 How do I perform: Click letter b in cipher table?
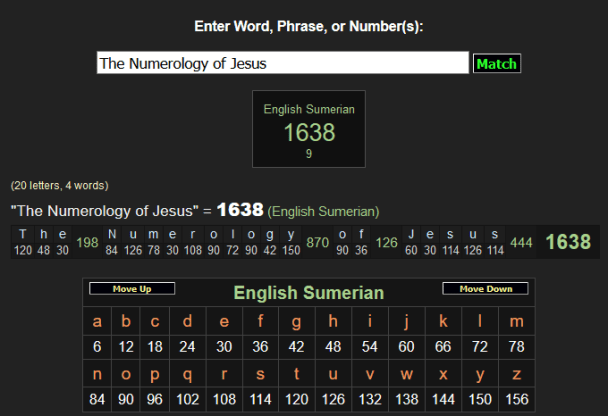tap(126, 321)
